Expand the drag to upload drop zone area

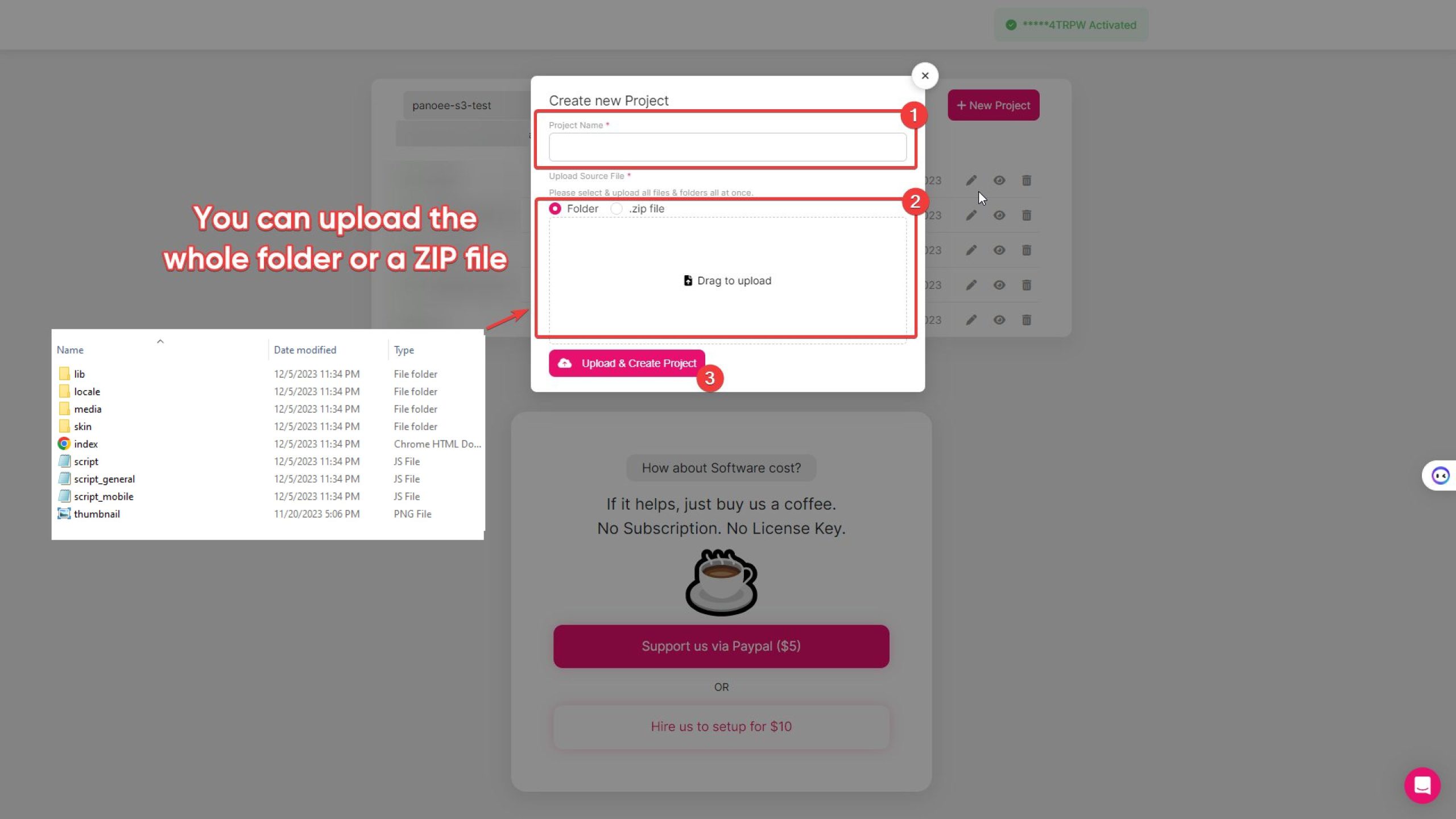[727, 280]
